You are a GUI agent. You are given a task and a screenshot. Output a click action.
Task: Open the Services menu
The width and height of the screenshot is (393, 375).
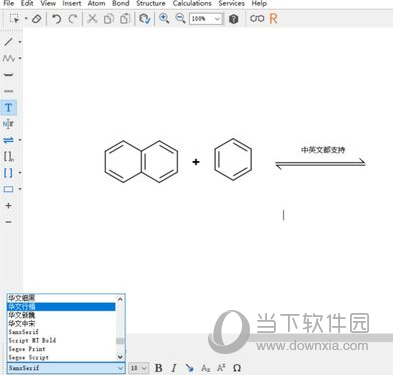click(x=231, y=3)
